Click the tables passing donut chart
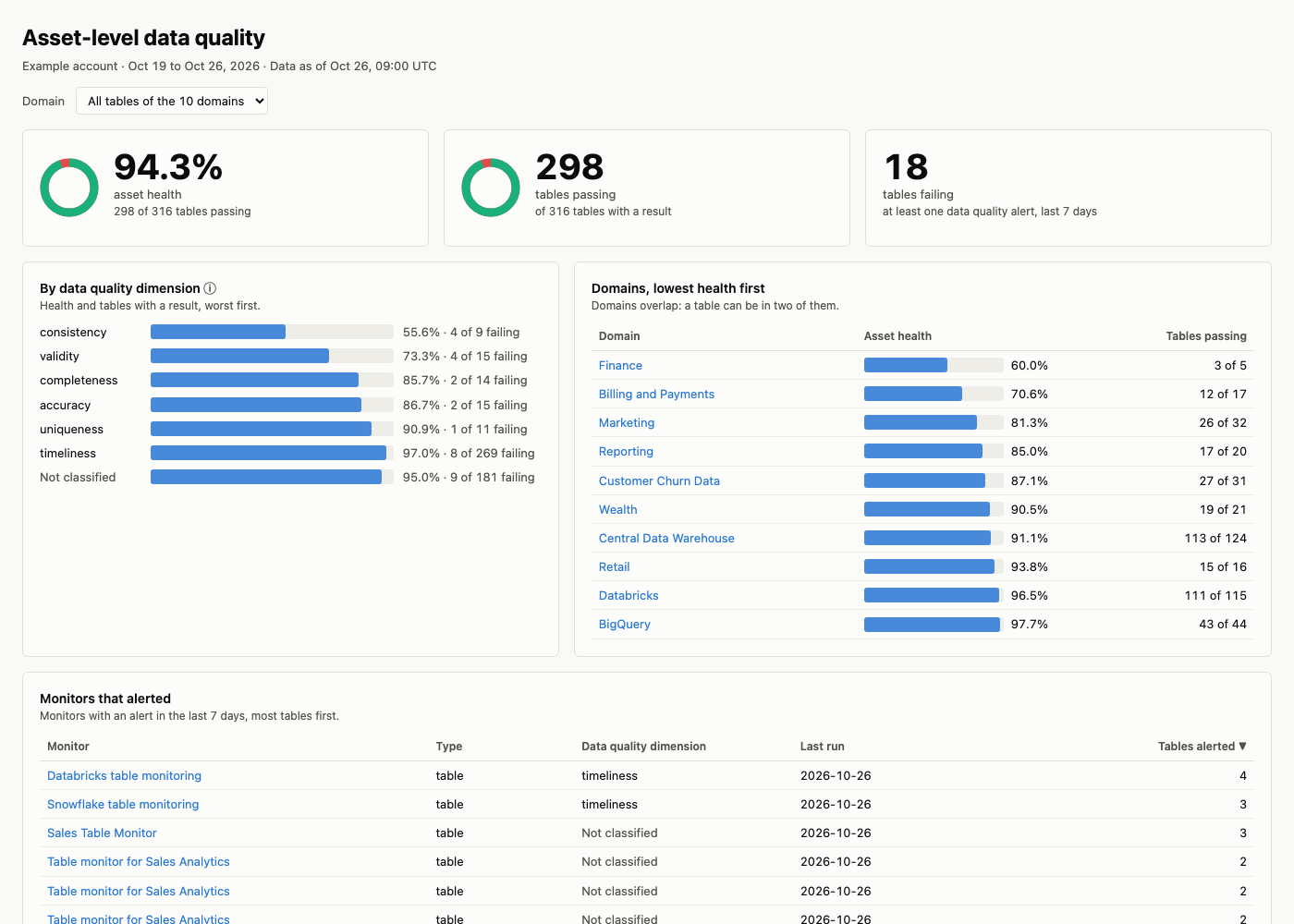The height and width of the screenshot is (924, 1294). tap(491, 188)
